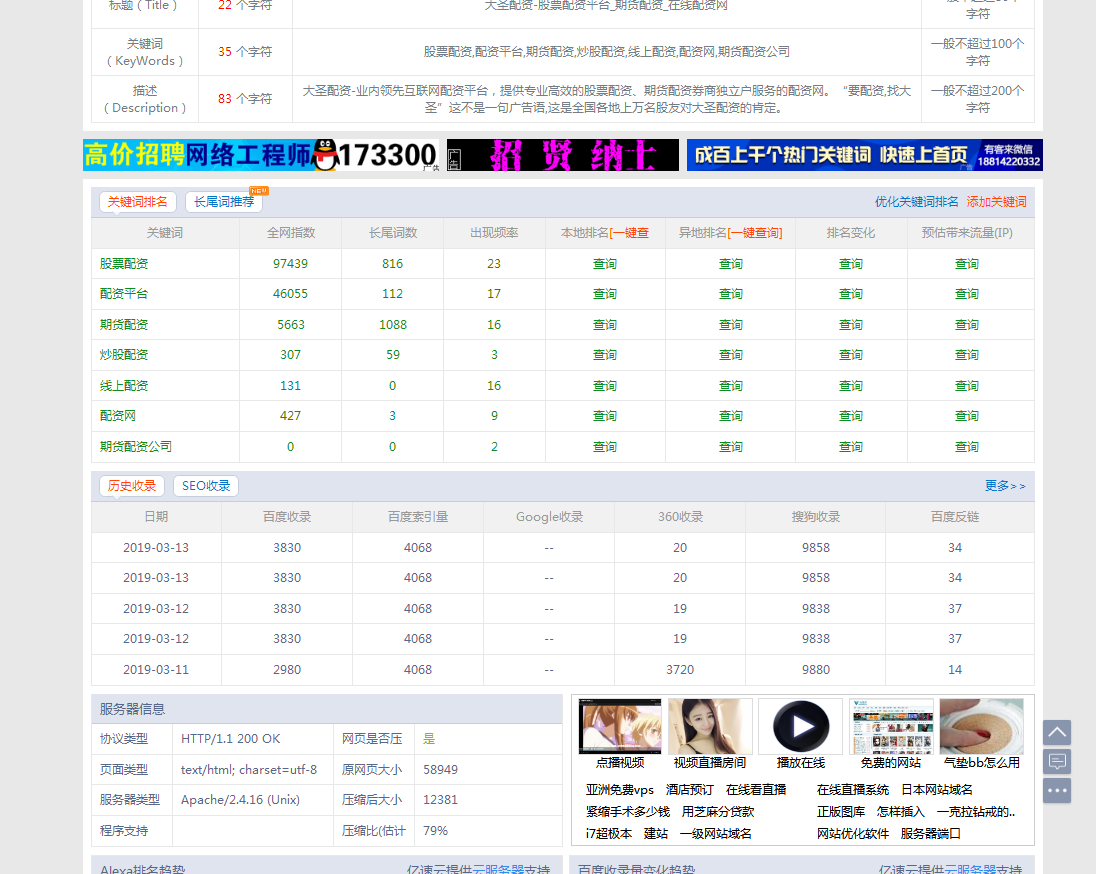Click 本地排名 查询 for 股票配资 row
The height and width of the screenshot is (874, 1096).
tap(605, 264)
